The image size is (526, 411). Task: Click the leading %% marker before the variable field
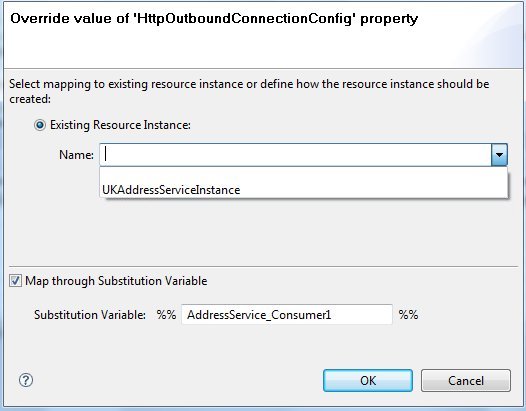coord(166,315)
